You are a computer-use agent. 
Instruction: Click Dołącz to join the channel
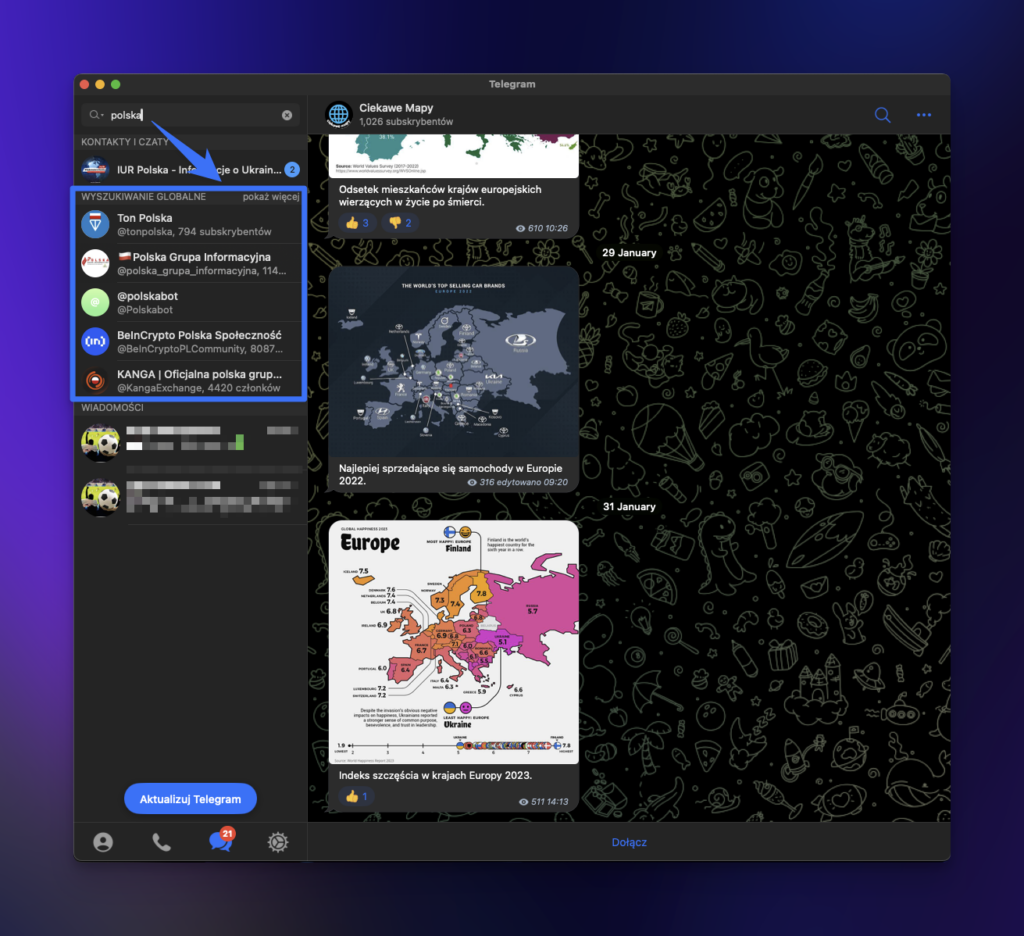pos(629,842)
